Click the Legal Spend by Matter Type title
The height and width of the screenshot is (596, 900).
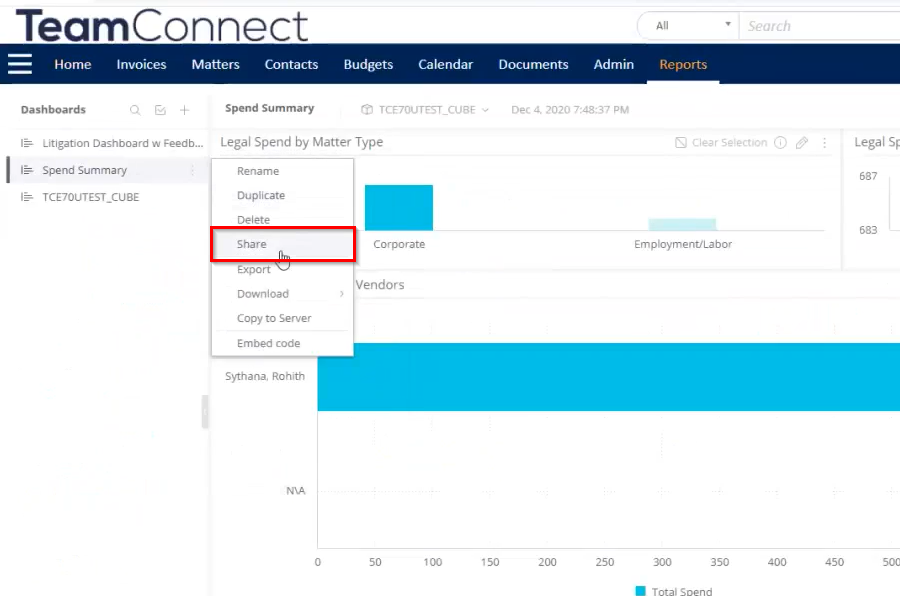click(x=302, y=142)
